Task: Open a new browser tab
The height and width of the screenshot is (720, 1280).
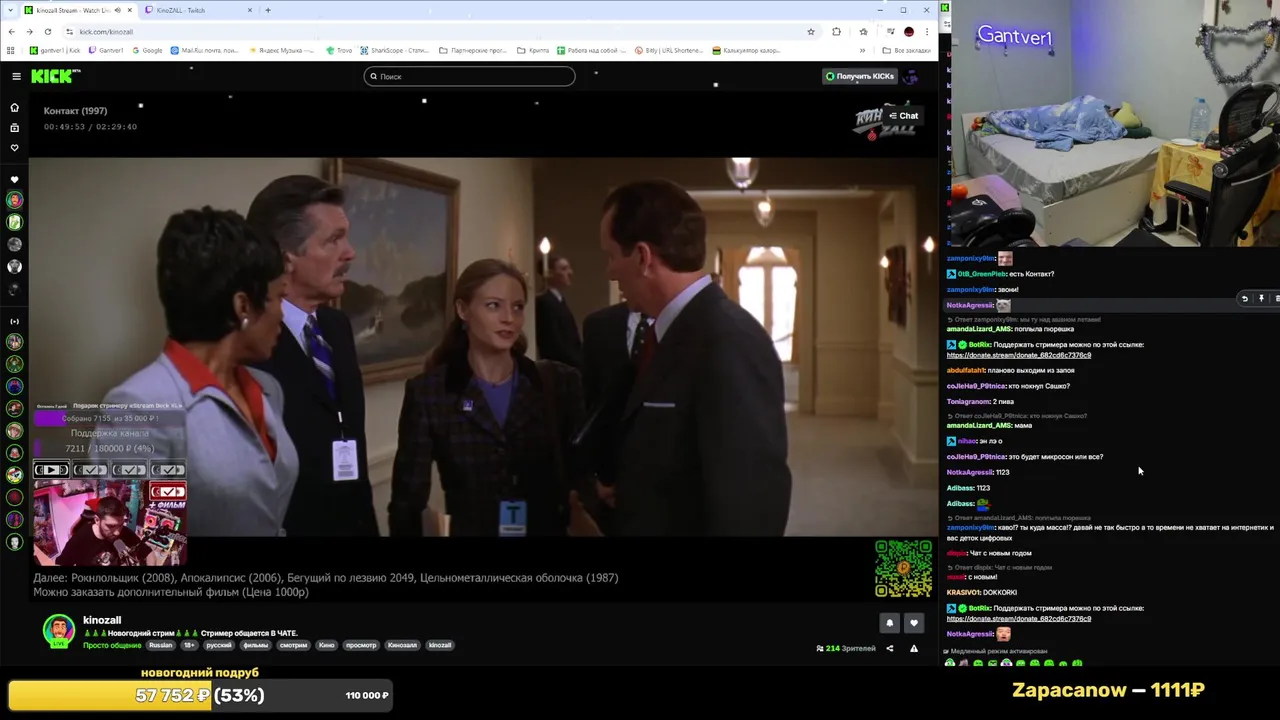Action: pyautogui.click(x=268, y=10)
